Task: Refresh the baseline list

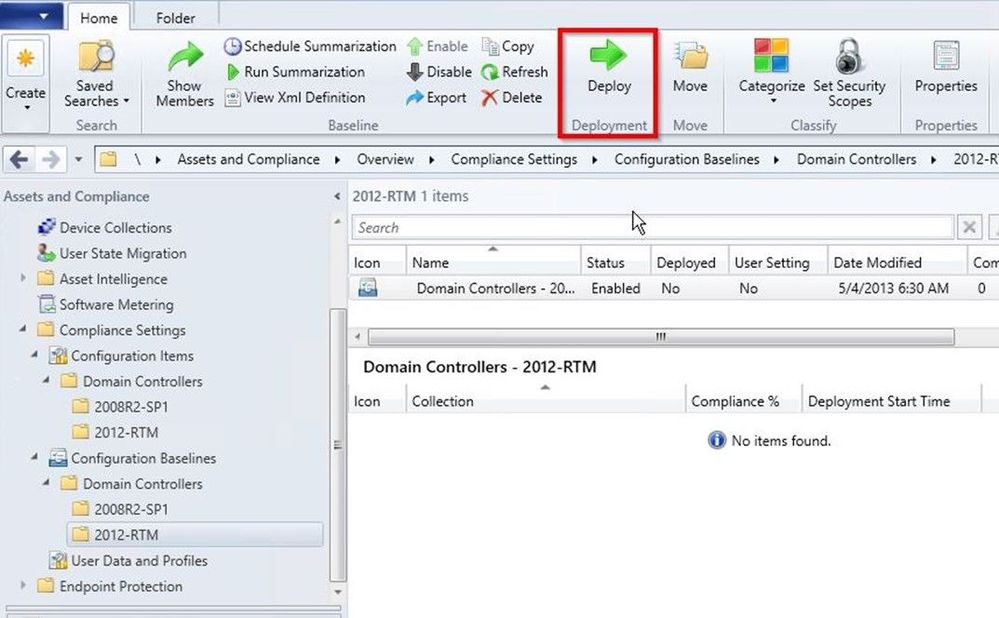Action: click(515, 72)
